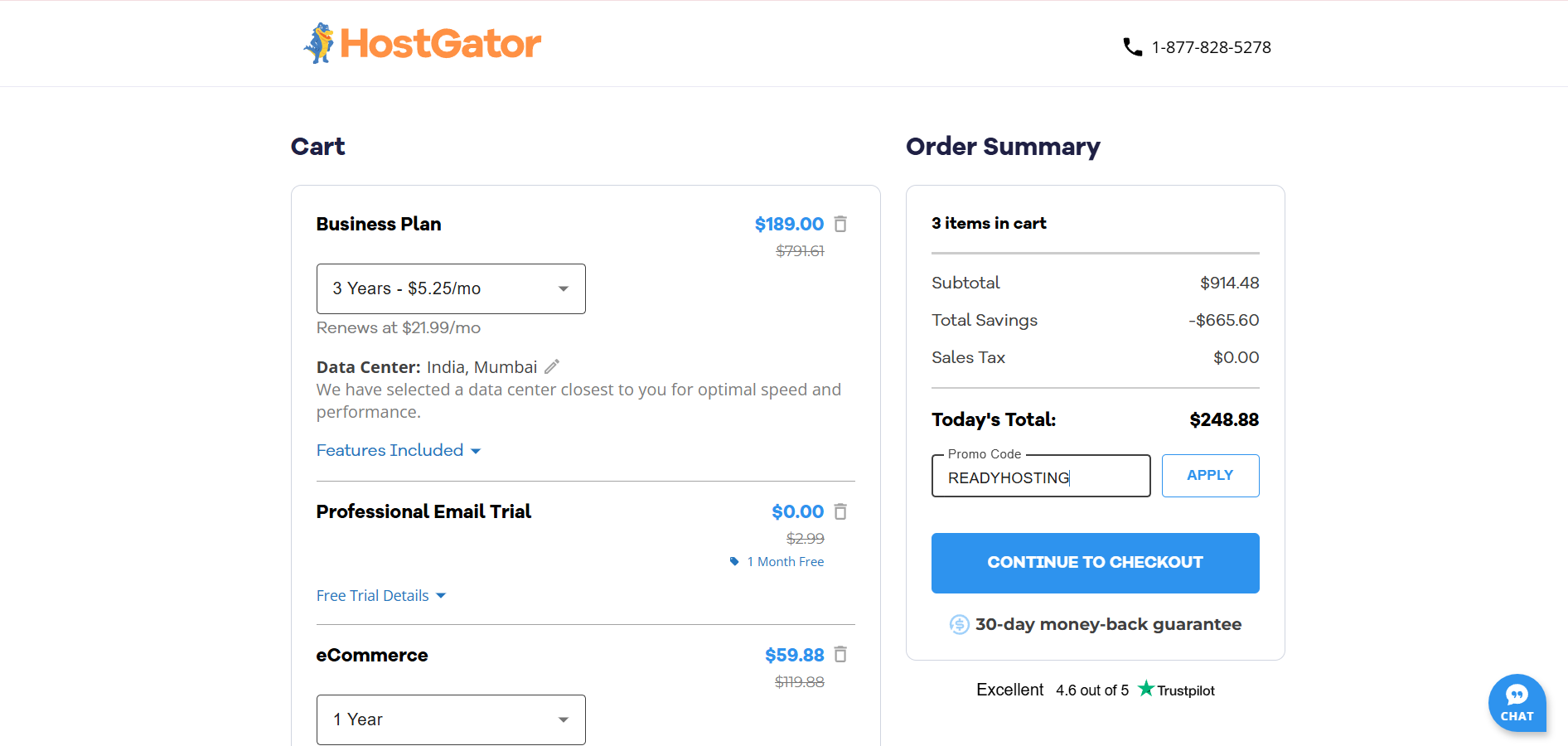Image resolution: width=1568 pixels, height=746 pixels.
Task: Click the 1 Month Free tag icon
Action: coord(734,561)
